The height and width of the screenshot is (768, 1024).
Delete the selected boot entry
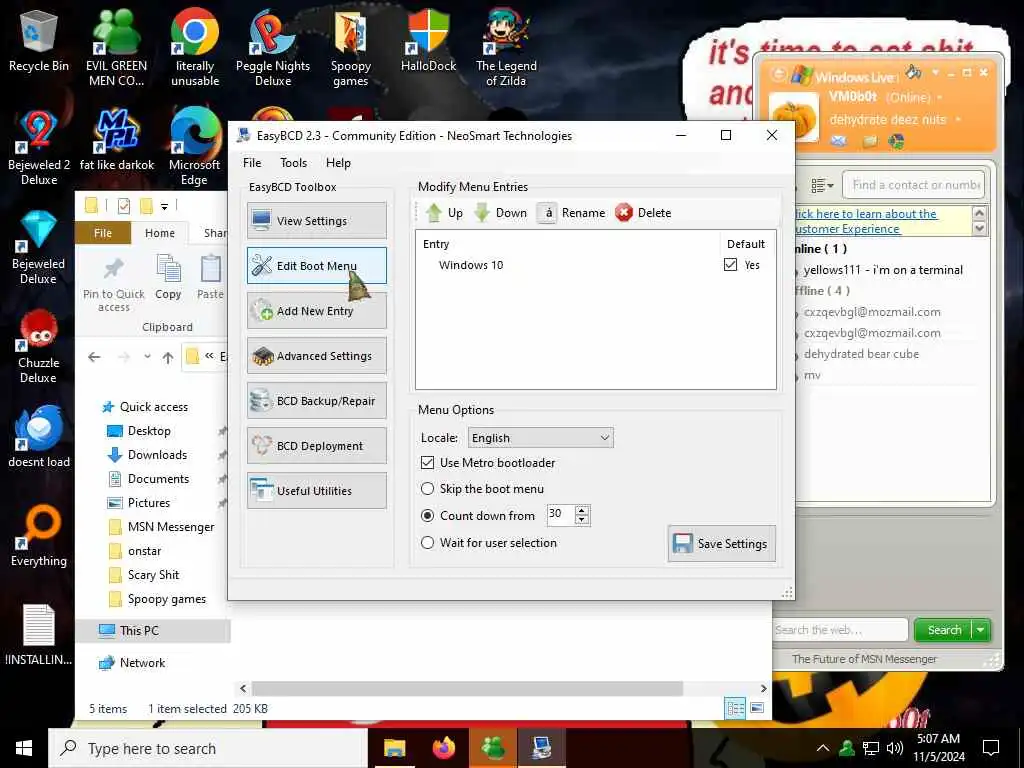[x=643, y=213]
